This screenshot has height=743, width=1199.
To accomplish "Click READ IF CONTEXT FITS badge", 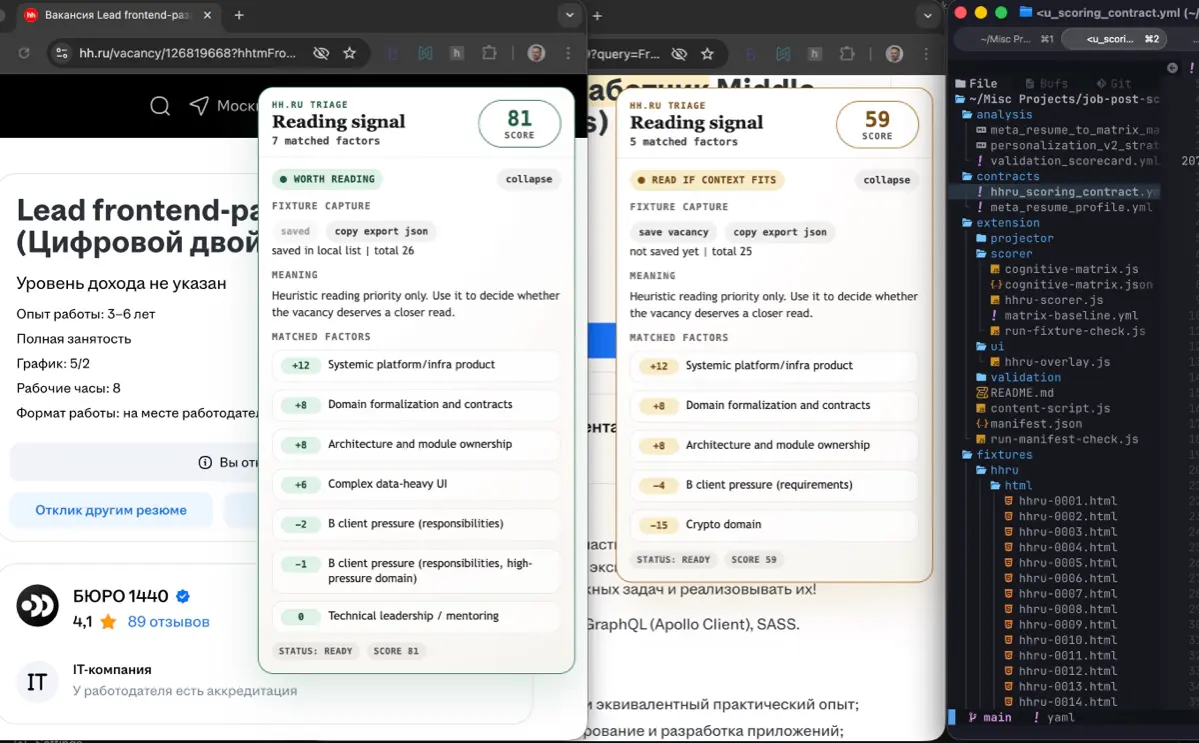I will coord(707,180).
